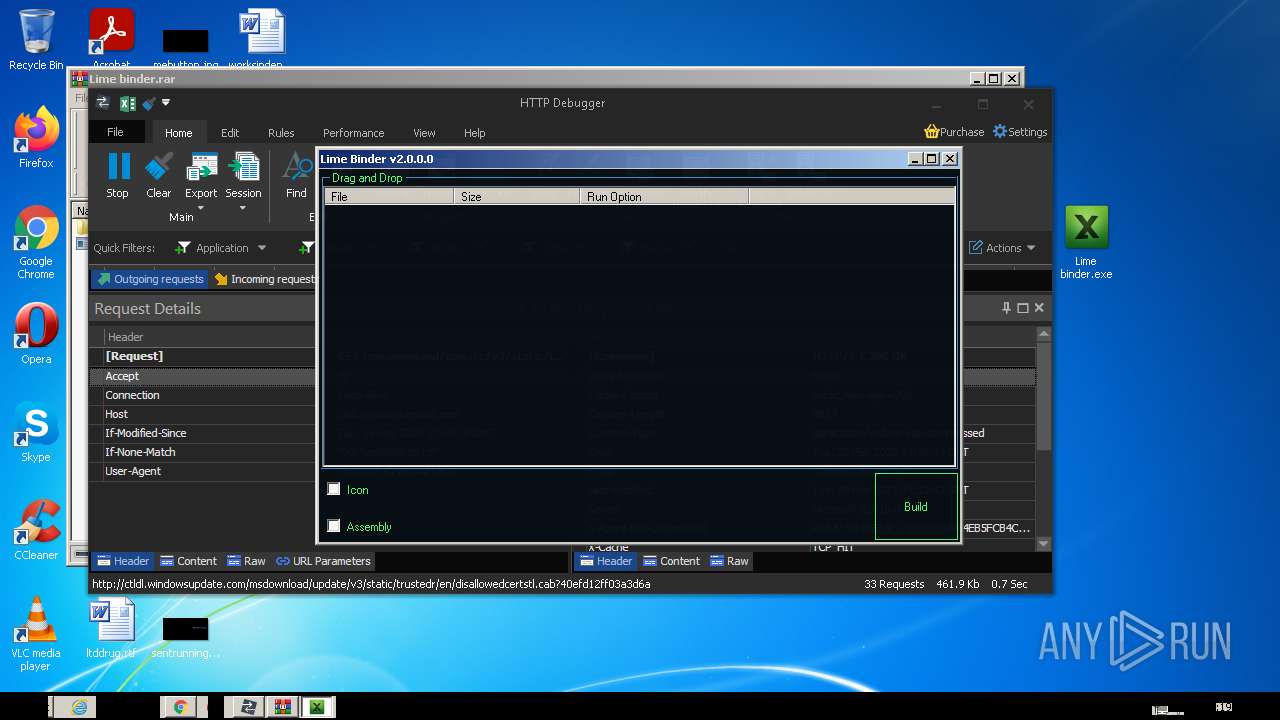The width and height of the screenshot is (1280, 720).
Task: Open the response Header tab at bottom right
Action: 605,561
